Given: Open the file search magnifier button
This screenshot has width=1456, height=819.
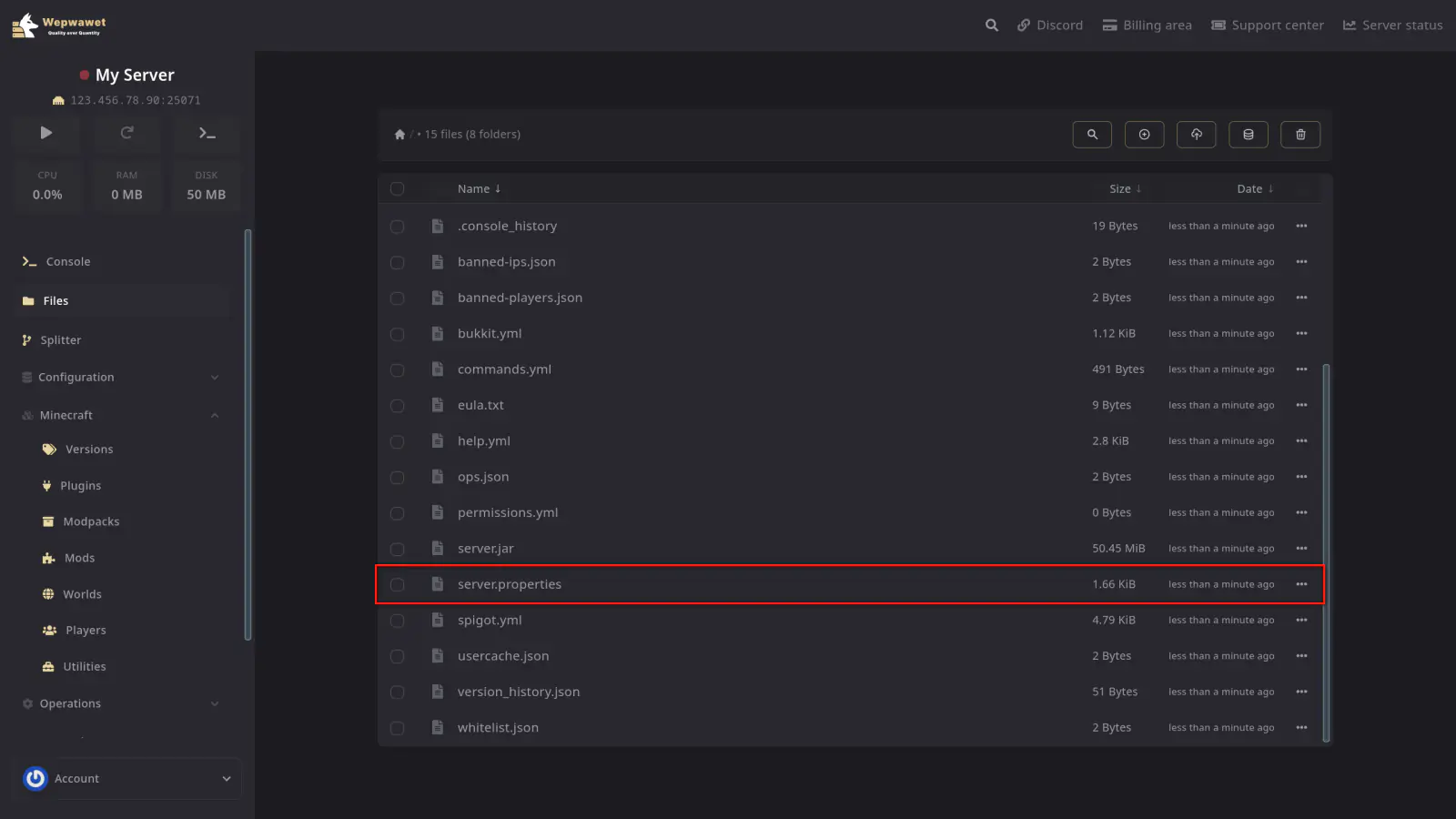Looking at the screenshot, I should click(1092, 135).
